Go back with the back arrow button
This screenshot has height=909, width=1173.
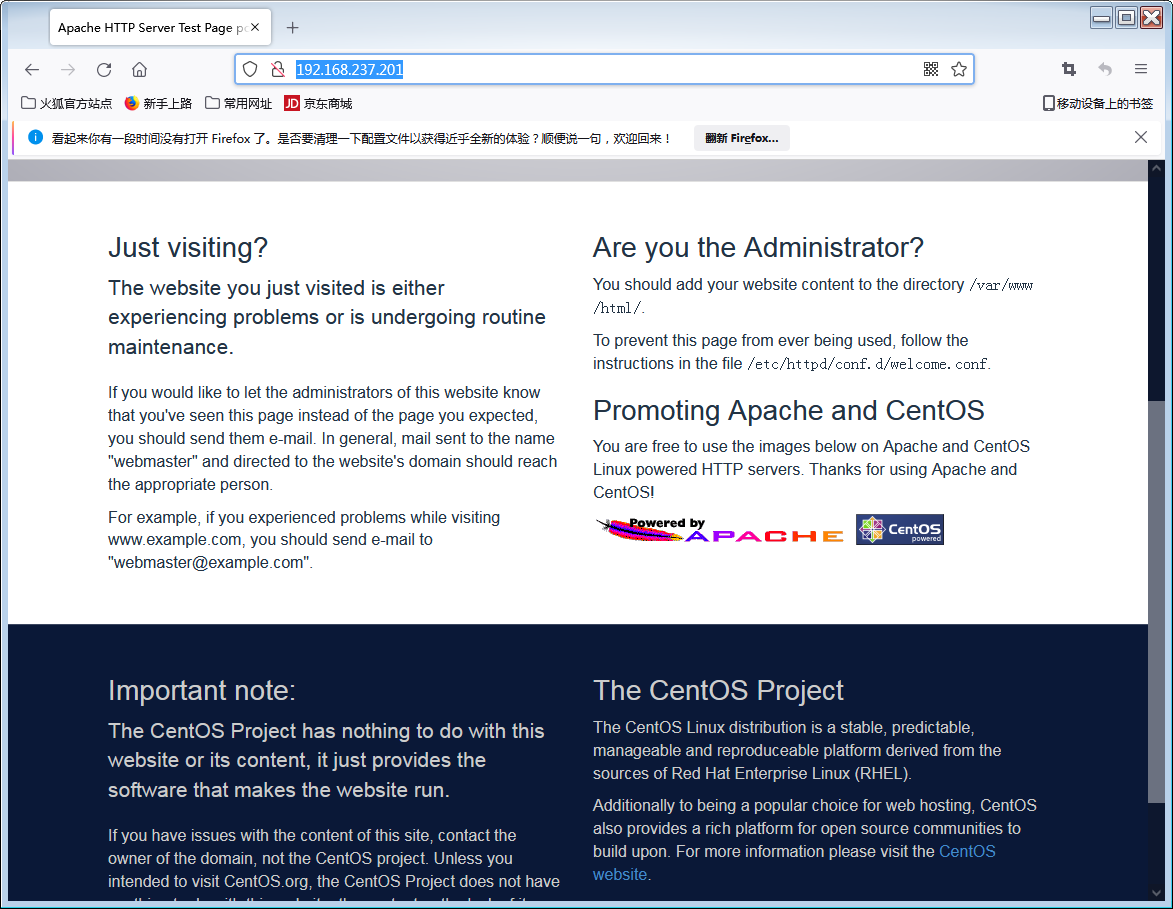coord(31,70)
